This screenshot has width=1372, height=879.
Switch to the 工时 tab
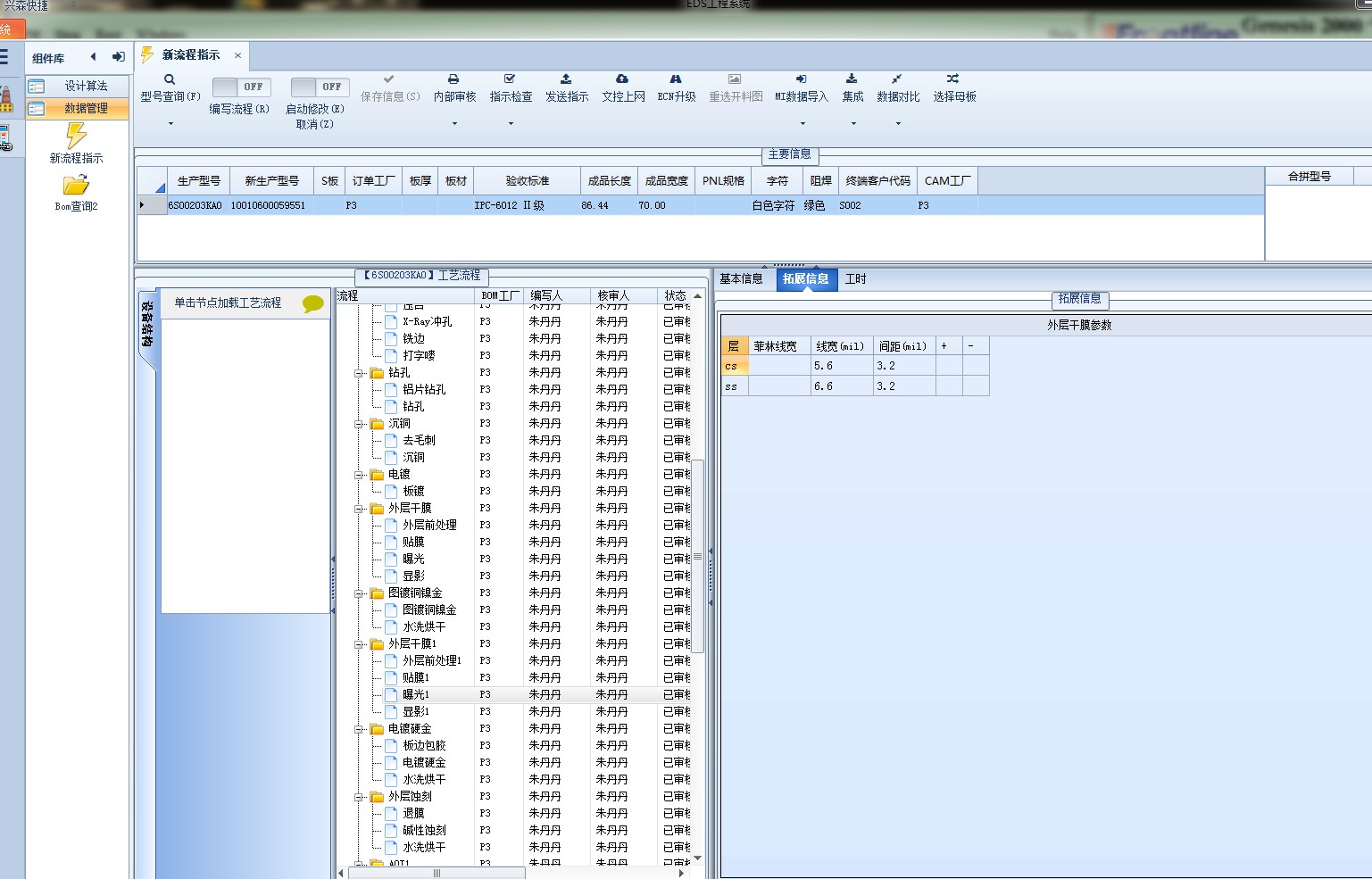(855, 279)
